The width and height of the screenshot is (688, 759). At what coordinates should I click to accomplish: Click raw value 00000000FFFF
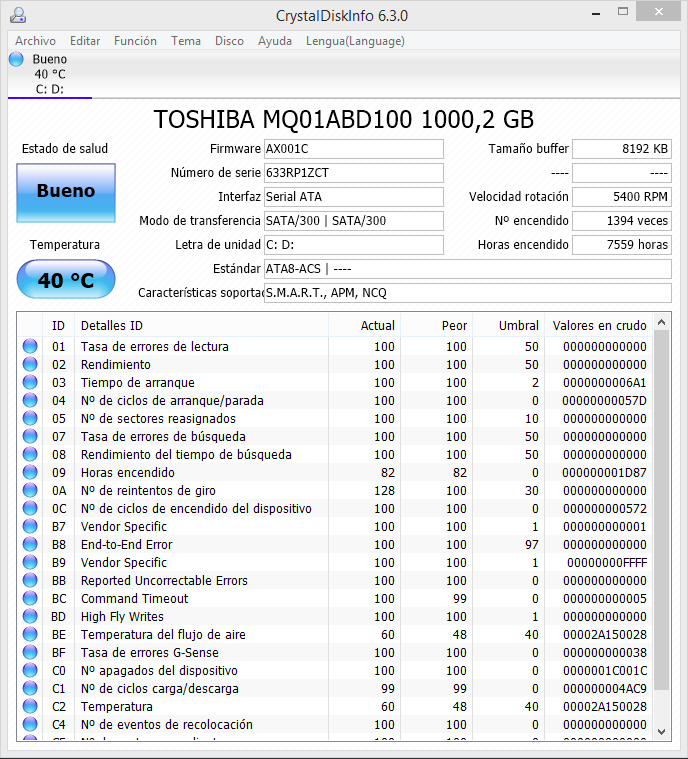pos(607,562)
